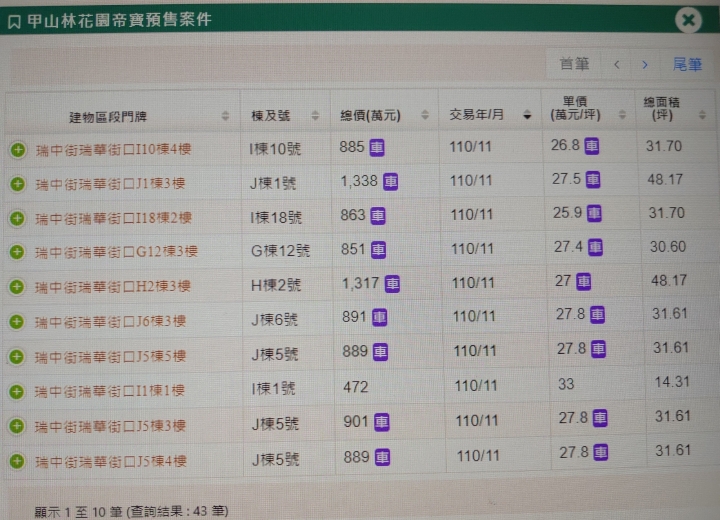Expand row 瑞中街瑞華街口J5棟4樓 plus icon
The height and width of the screenshot is (520, 720).
(17, 461)
